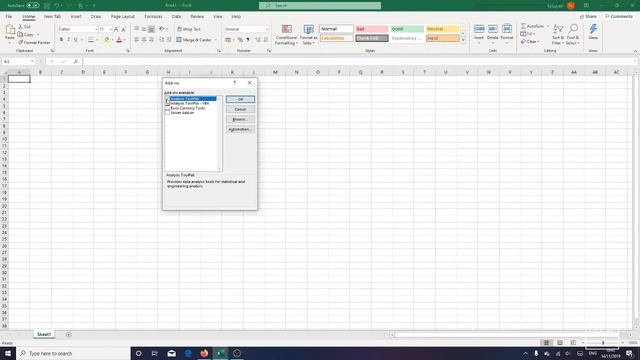Click the Cut scissors icon
Image resolution: width=640 pixels, height=360 pixels.
tap(20, 27)
